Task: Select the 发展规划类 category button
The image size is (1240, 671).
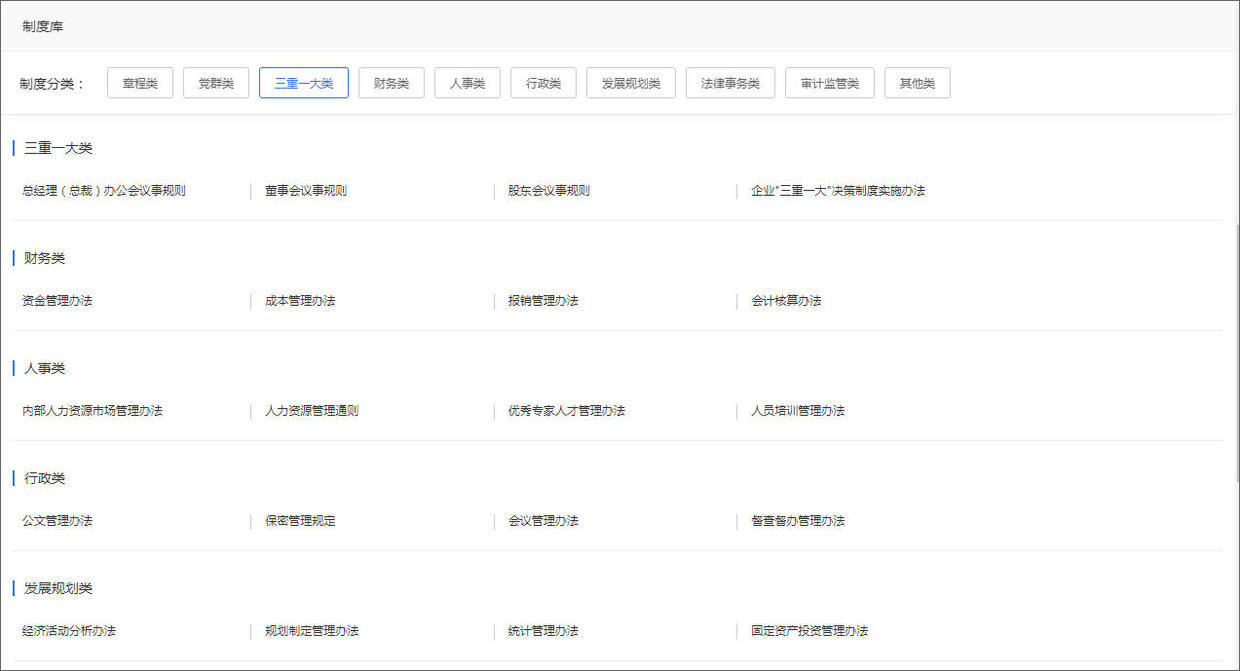Action: [x=630, y=83]
